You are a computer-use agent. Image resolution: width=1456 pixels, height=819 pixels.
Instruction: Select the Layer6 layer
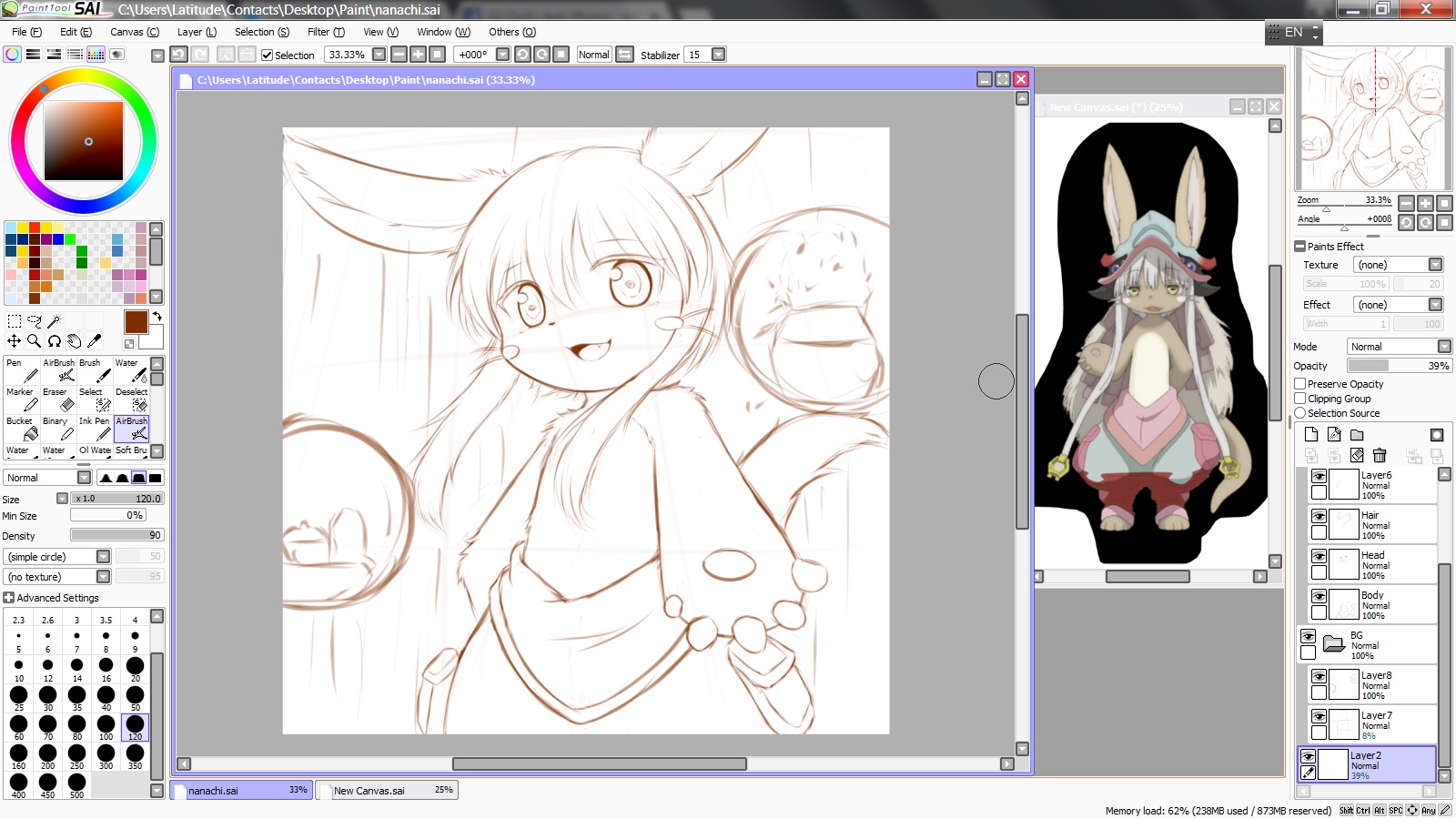click(1373, 484)
